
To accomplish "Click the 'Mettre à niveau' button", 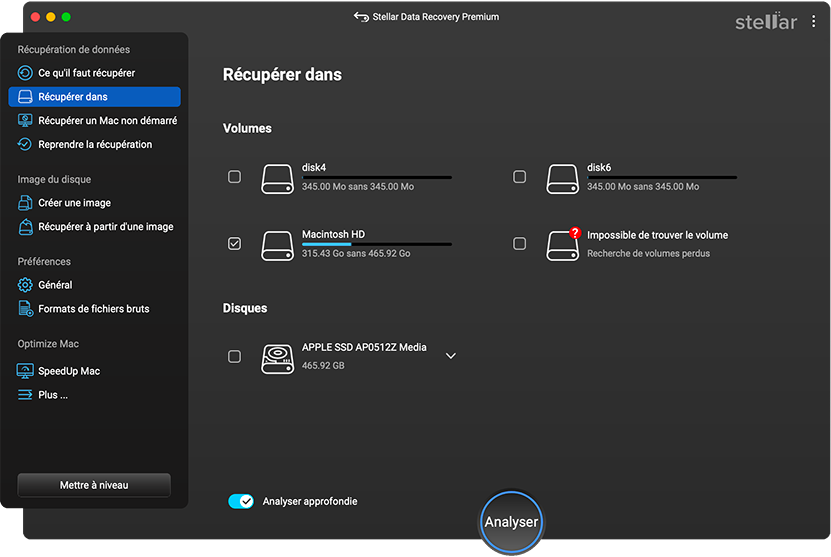I will tap(94, 485).
